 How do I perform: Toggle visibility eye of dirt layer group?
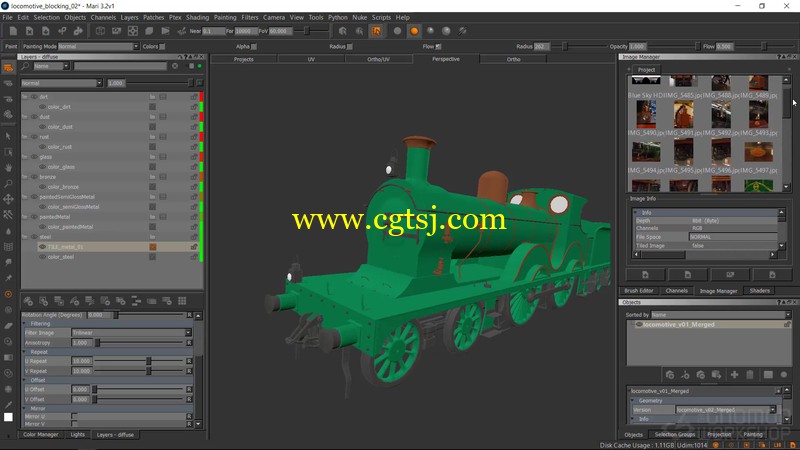tap(34, 97)
